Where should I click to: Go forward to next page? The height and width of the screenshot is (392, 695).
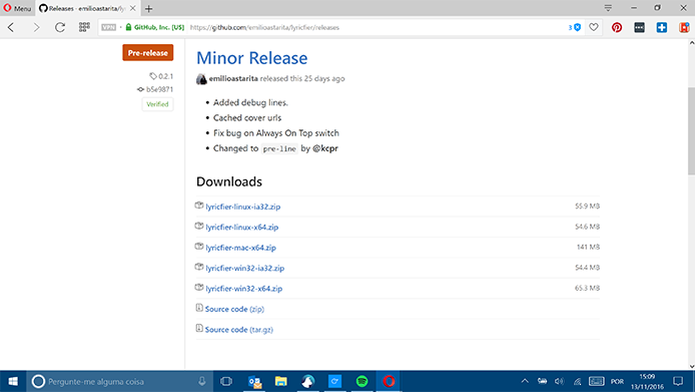pos(36,27)
